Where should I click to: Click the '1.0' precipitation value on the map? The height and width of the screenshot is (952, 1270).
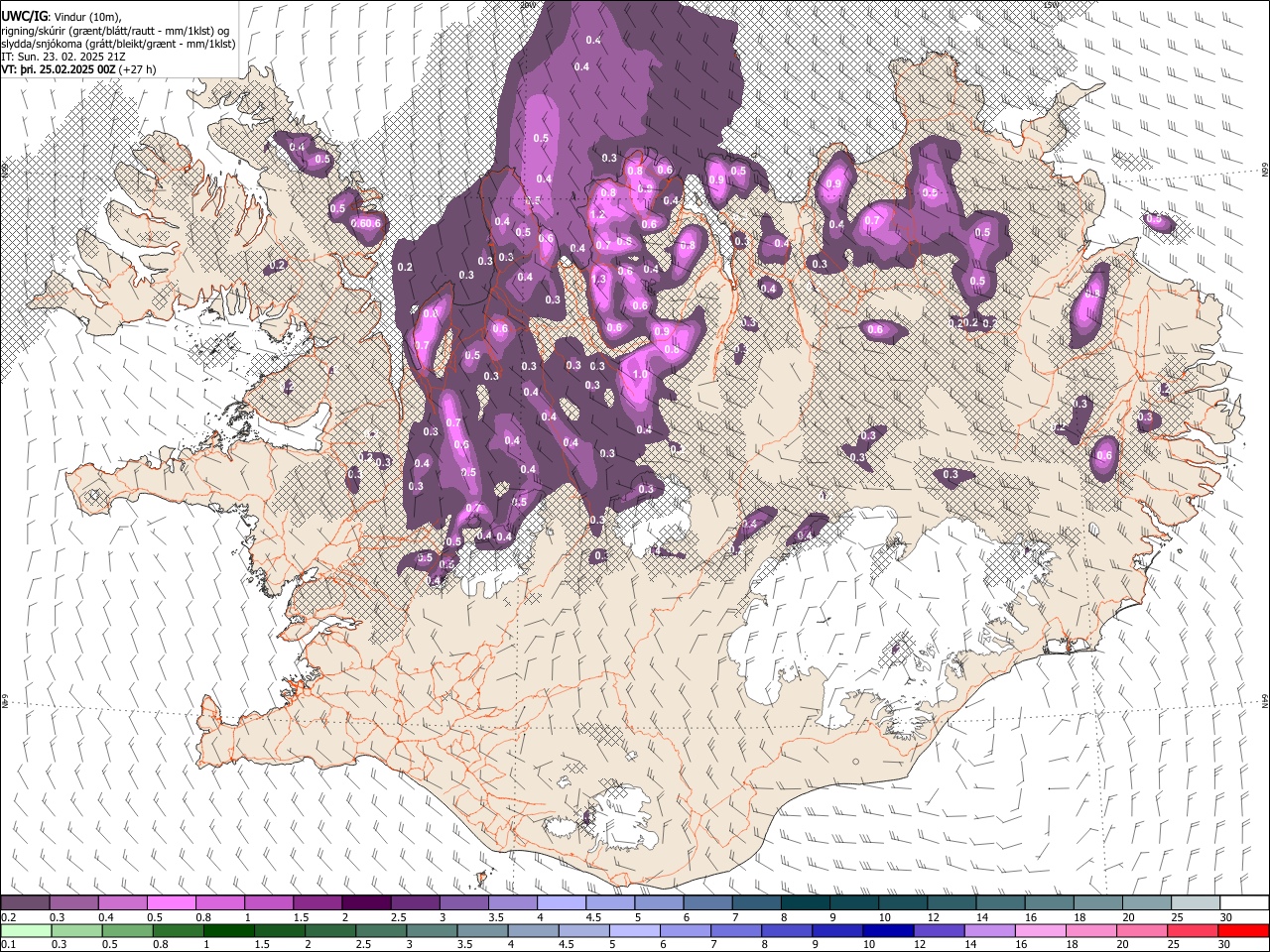(640, 375)
